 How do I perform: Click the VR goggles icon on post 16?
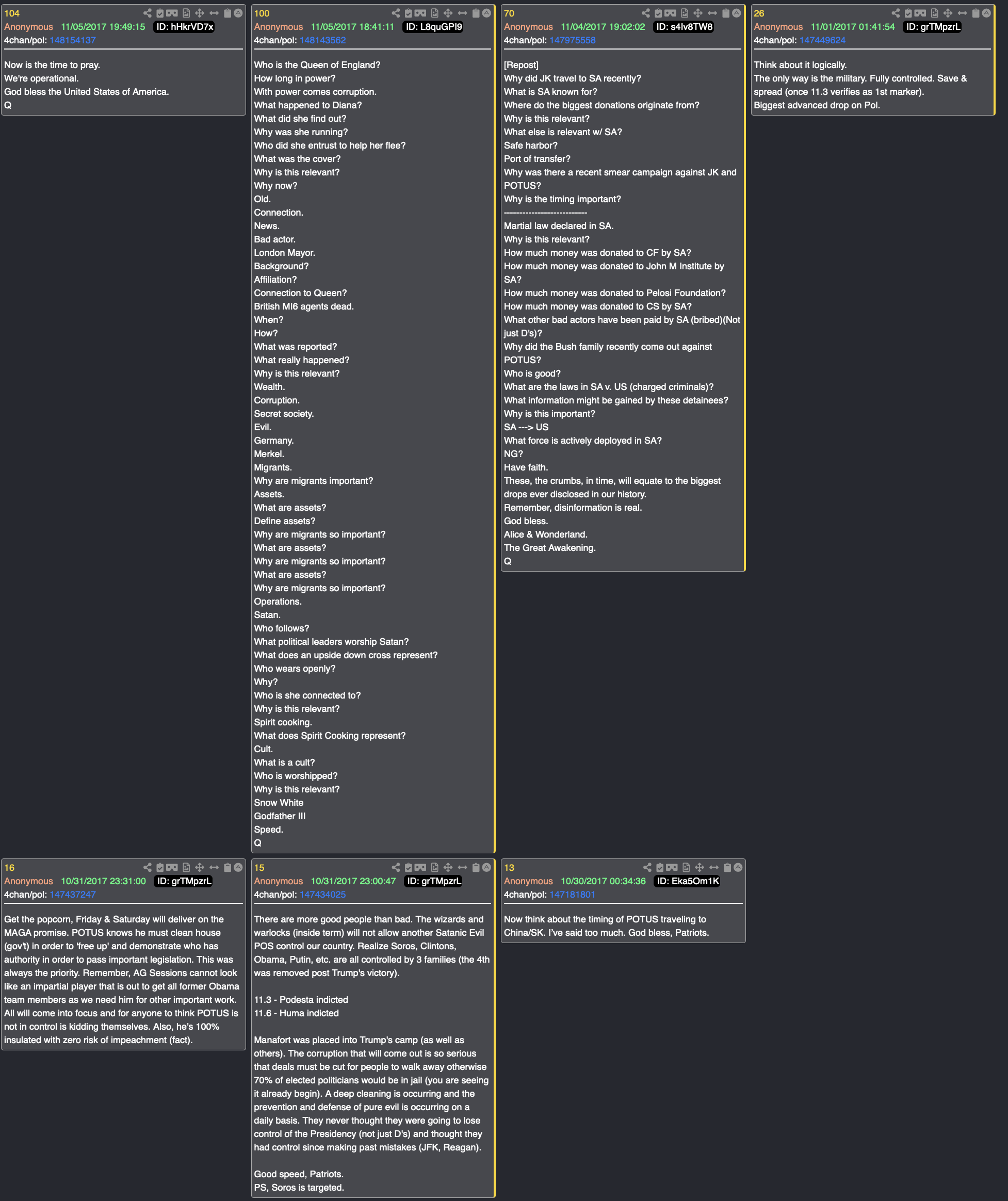(x=172, y=868)
